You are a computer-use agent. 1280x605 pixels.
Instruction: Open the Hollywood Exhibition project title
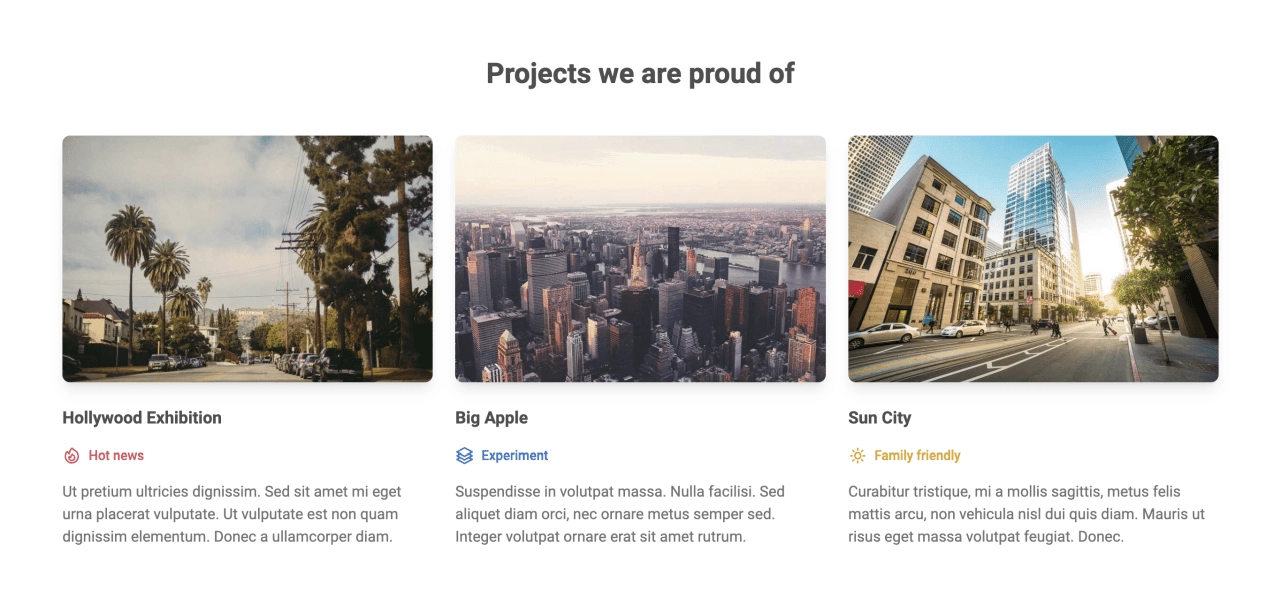(142, 418)
